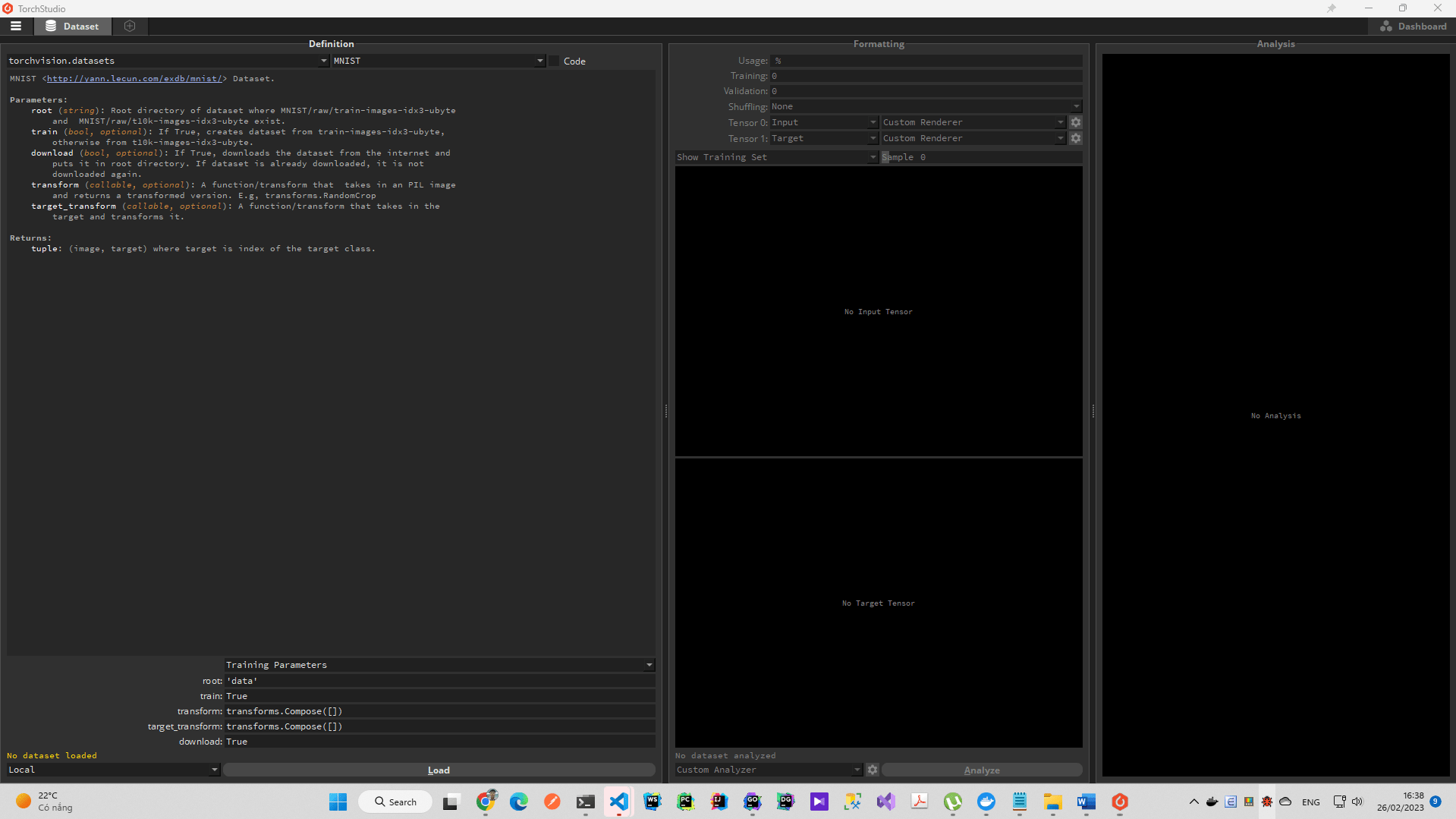This screenshot has height=819, width=1456.
Task: Open the volume control in system tray
Action: click(1357, 802)
